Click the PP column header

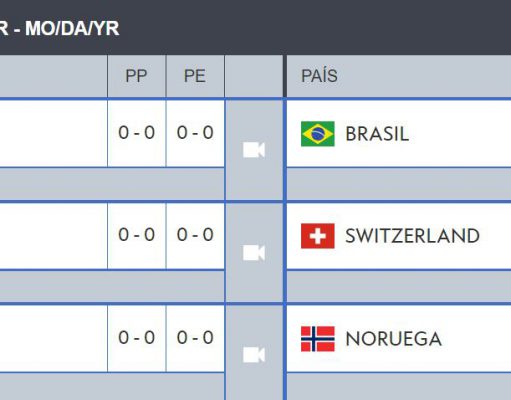[137, 76]
